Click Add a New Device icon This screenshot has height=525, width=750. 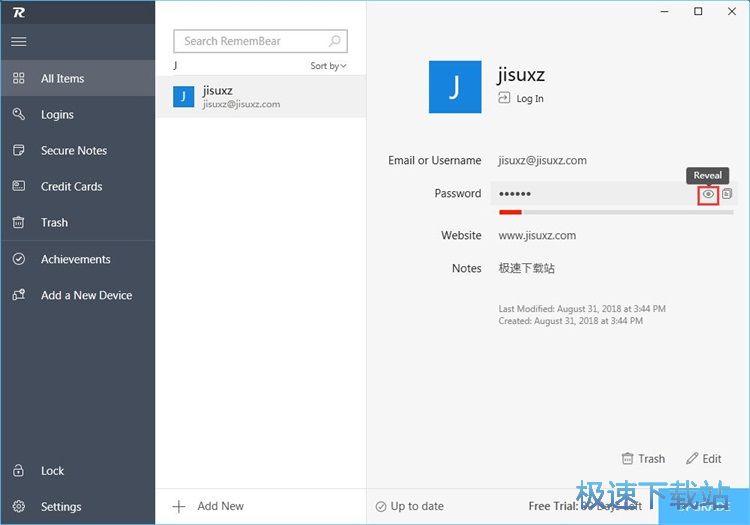pyautogui.click(x=19, y=295)
